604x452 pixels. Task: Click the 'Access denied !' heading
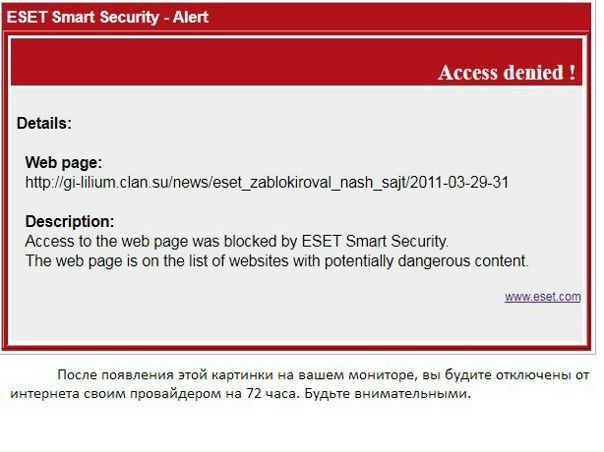click(x=506, y=72)
